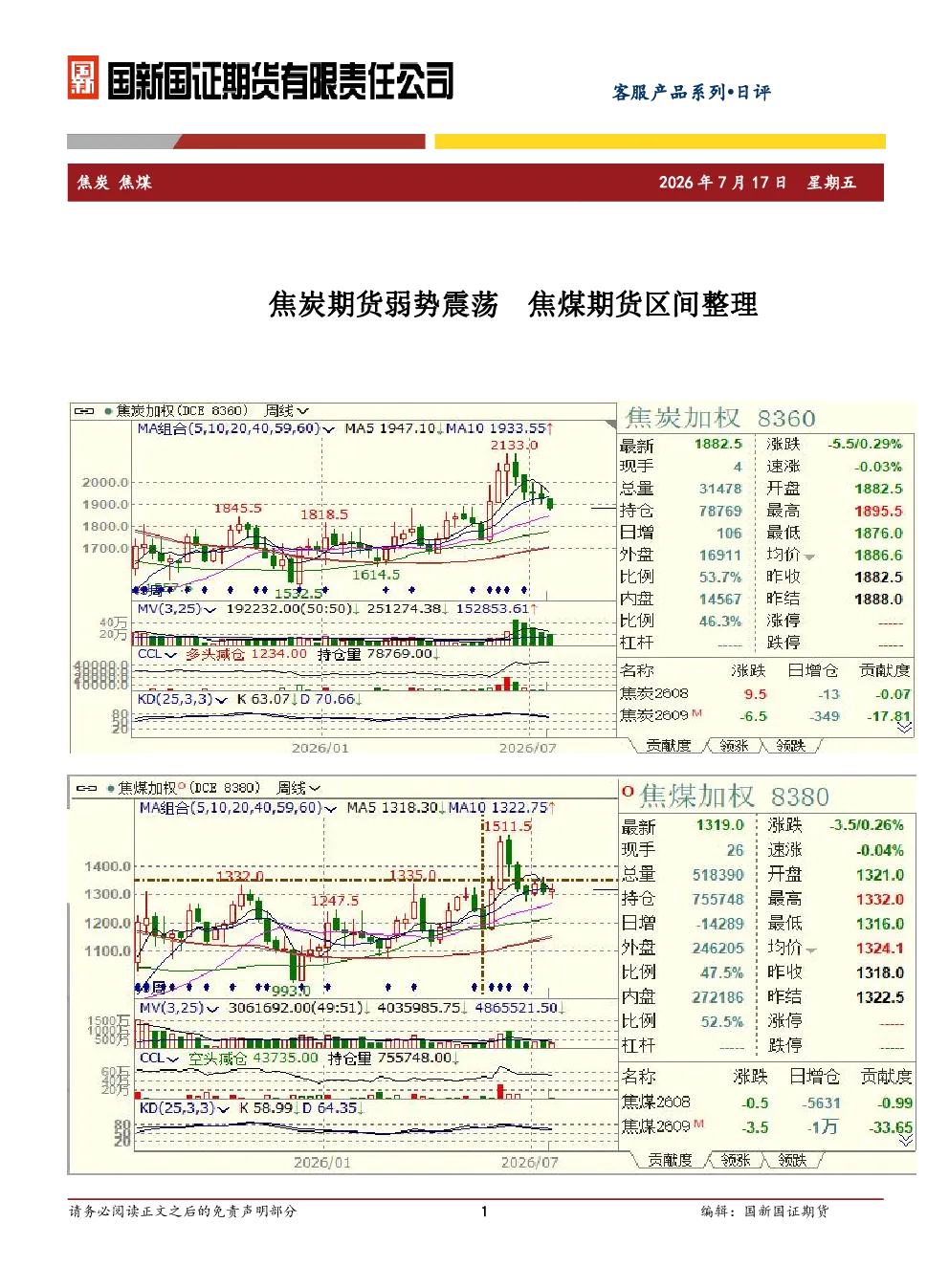Click the headline 焦炭期货弱势震荡 焦煤期货区间整理
This screenshot has width=949, height=1288.
coord(513,304)
